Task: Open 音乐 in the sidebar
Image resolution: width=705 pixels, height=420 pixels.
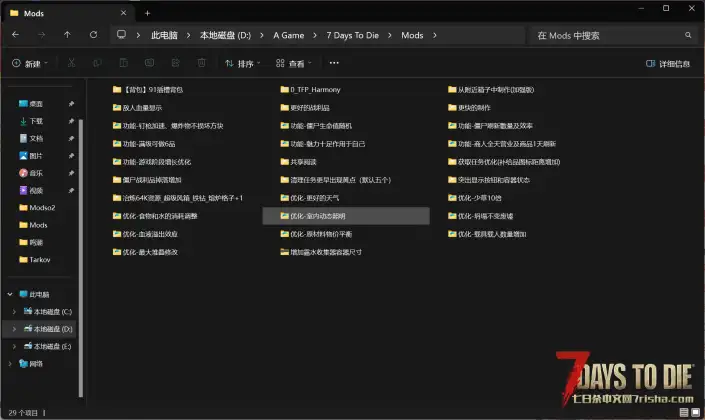Action: (31, 173)
